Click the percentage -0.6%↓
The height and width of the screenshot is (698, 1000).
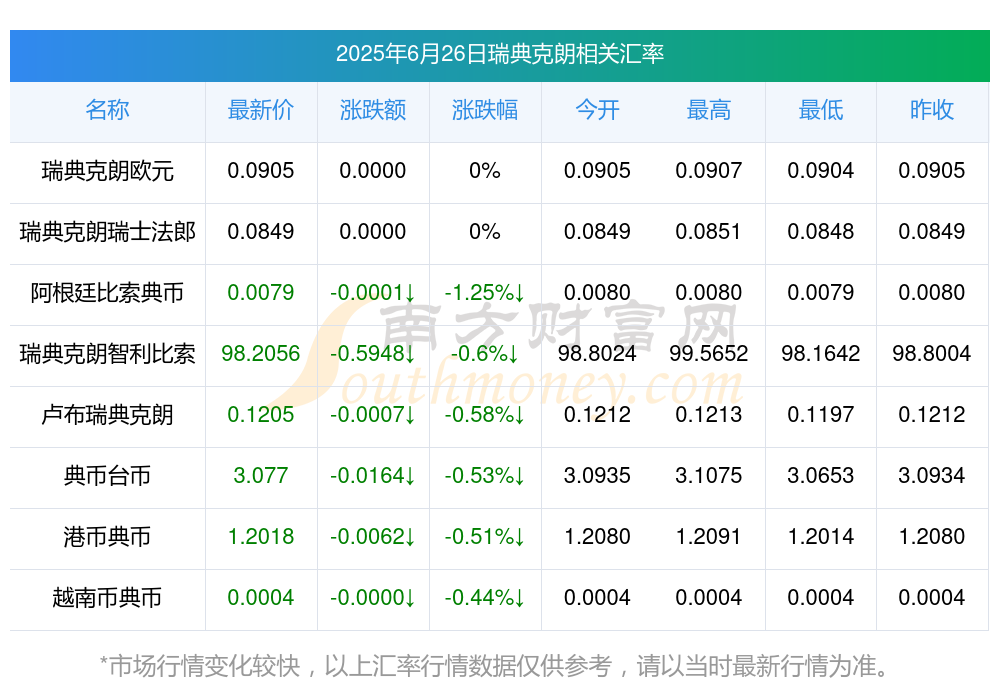click(485, 353)
